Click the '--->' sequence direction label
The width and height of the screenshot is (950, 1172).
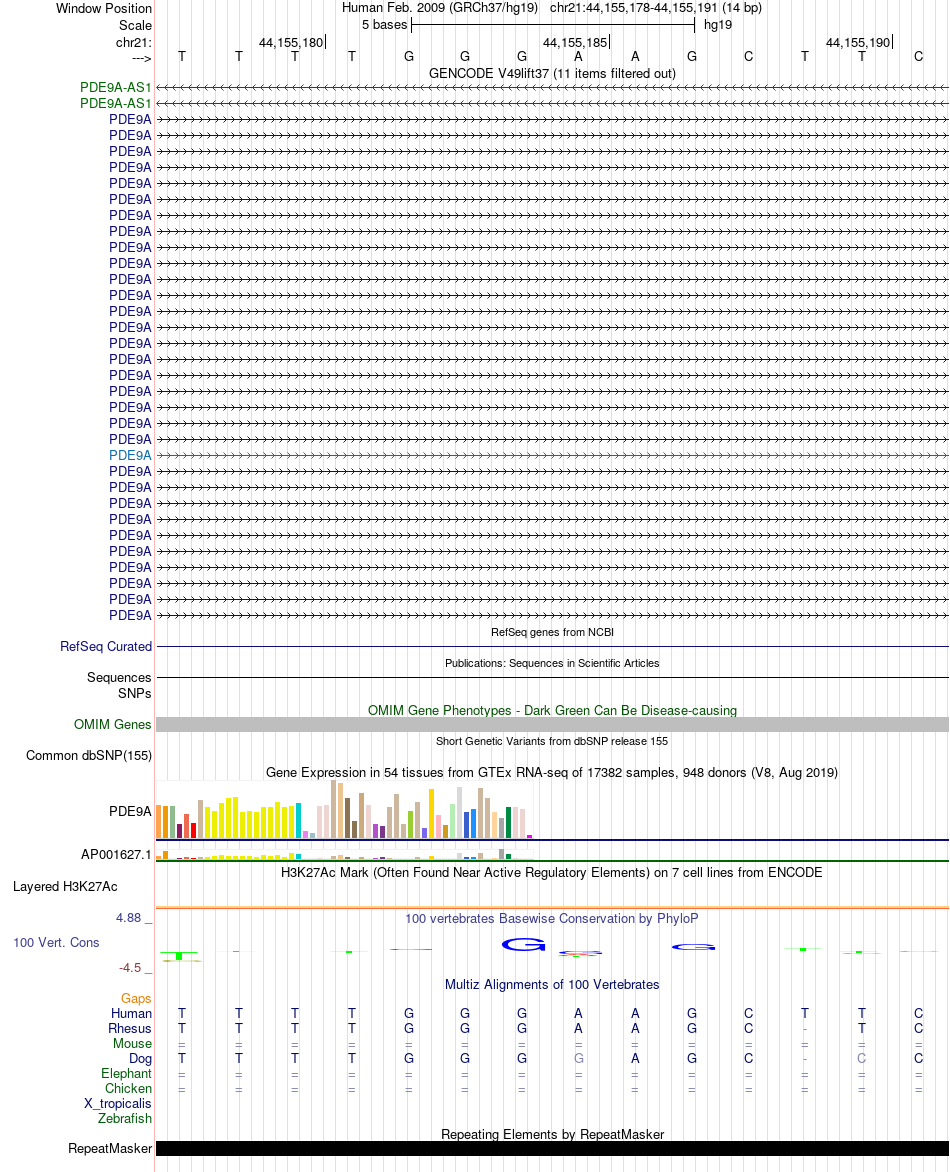point(141,58)
